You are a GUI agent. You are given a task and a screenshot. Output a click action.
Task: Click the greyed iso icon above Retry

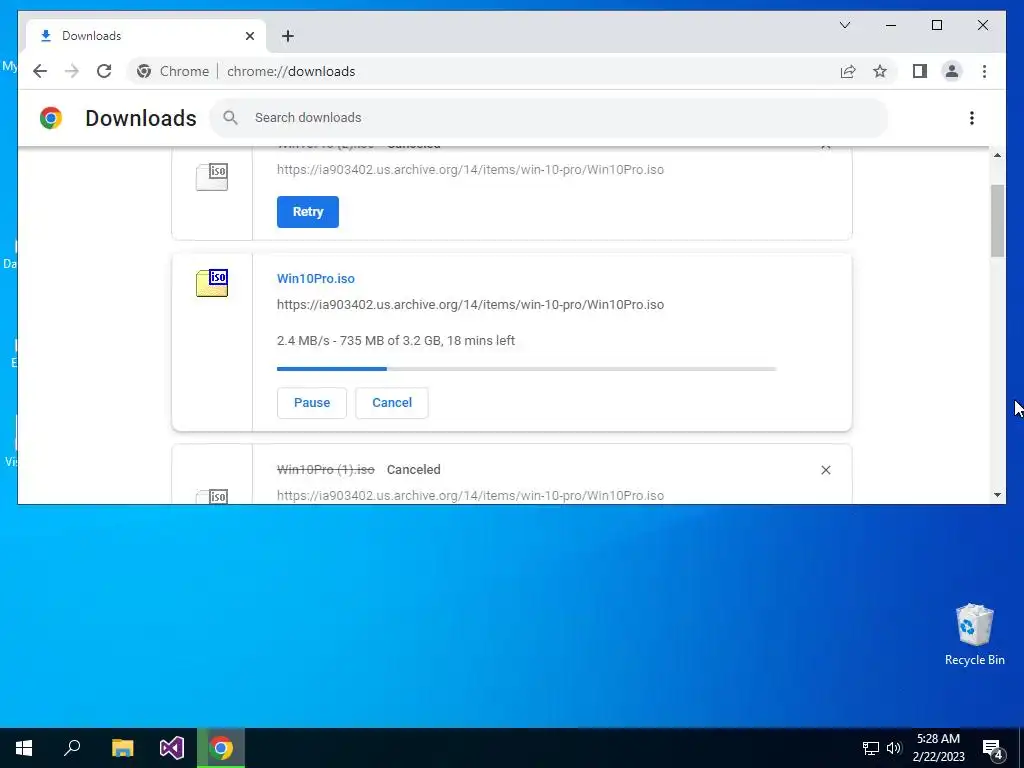212,177
